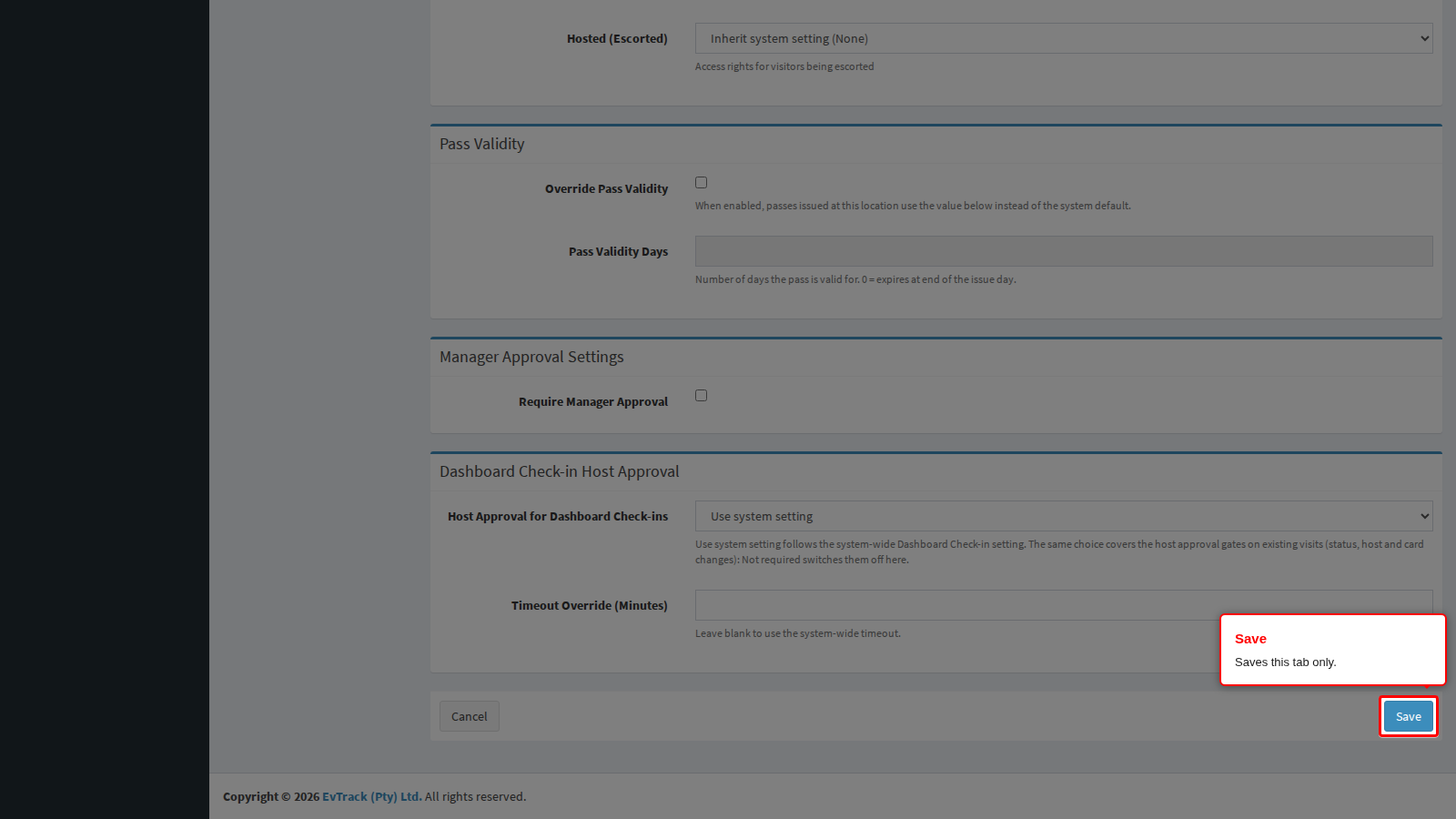Focus the Pass Validity Days field
Viewport: 1456px width, 819px height.
click(1064, 251)
